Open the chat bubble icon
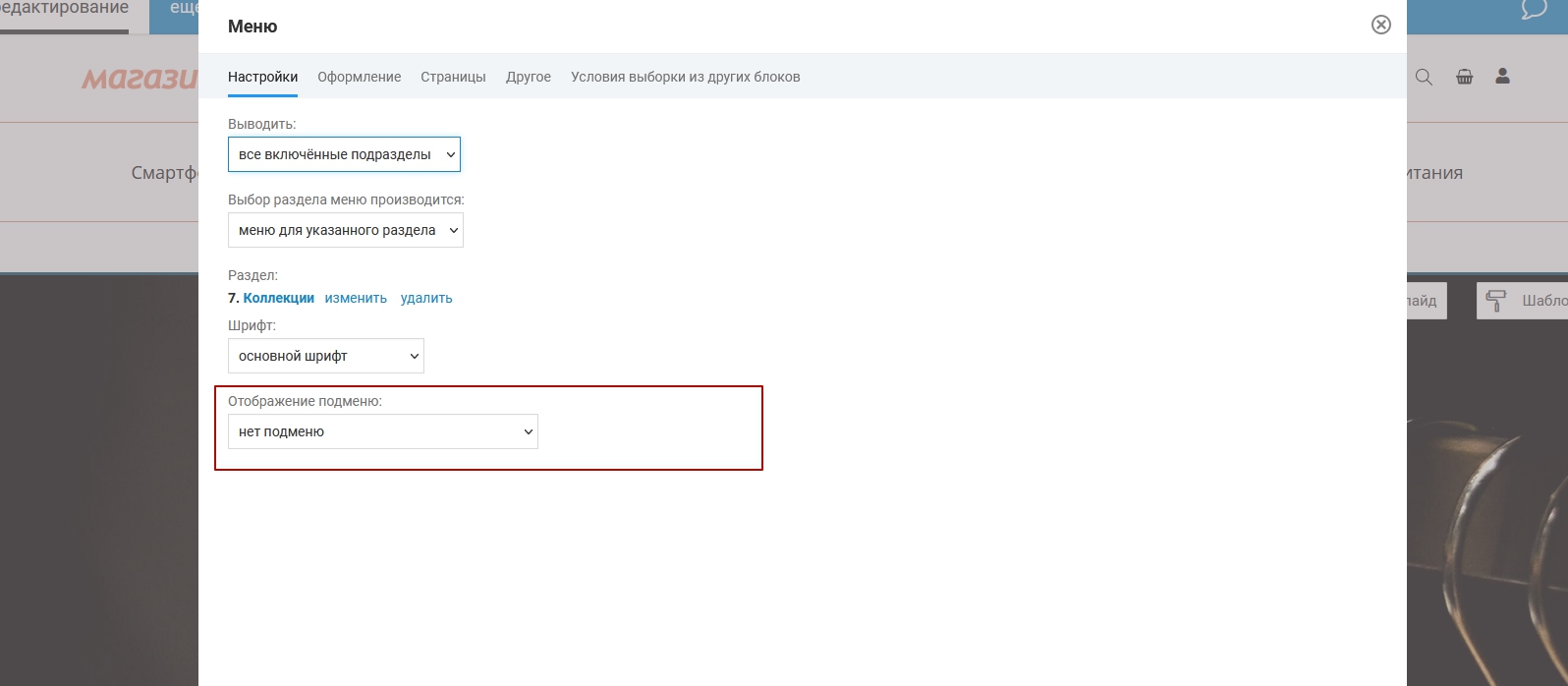 [1534, 10]
